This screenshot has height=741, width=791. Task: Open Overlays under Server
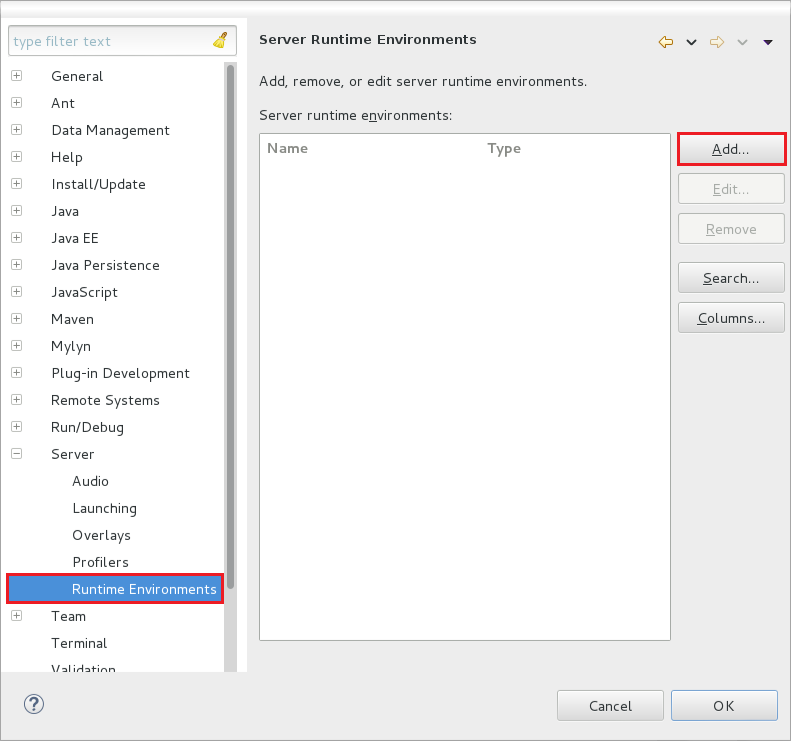[x=101, y=535]
